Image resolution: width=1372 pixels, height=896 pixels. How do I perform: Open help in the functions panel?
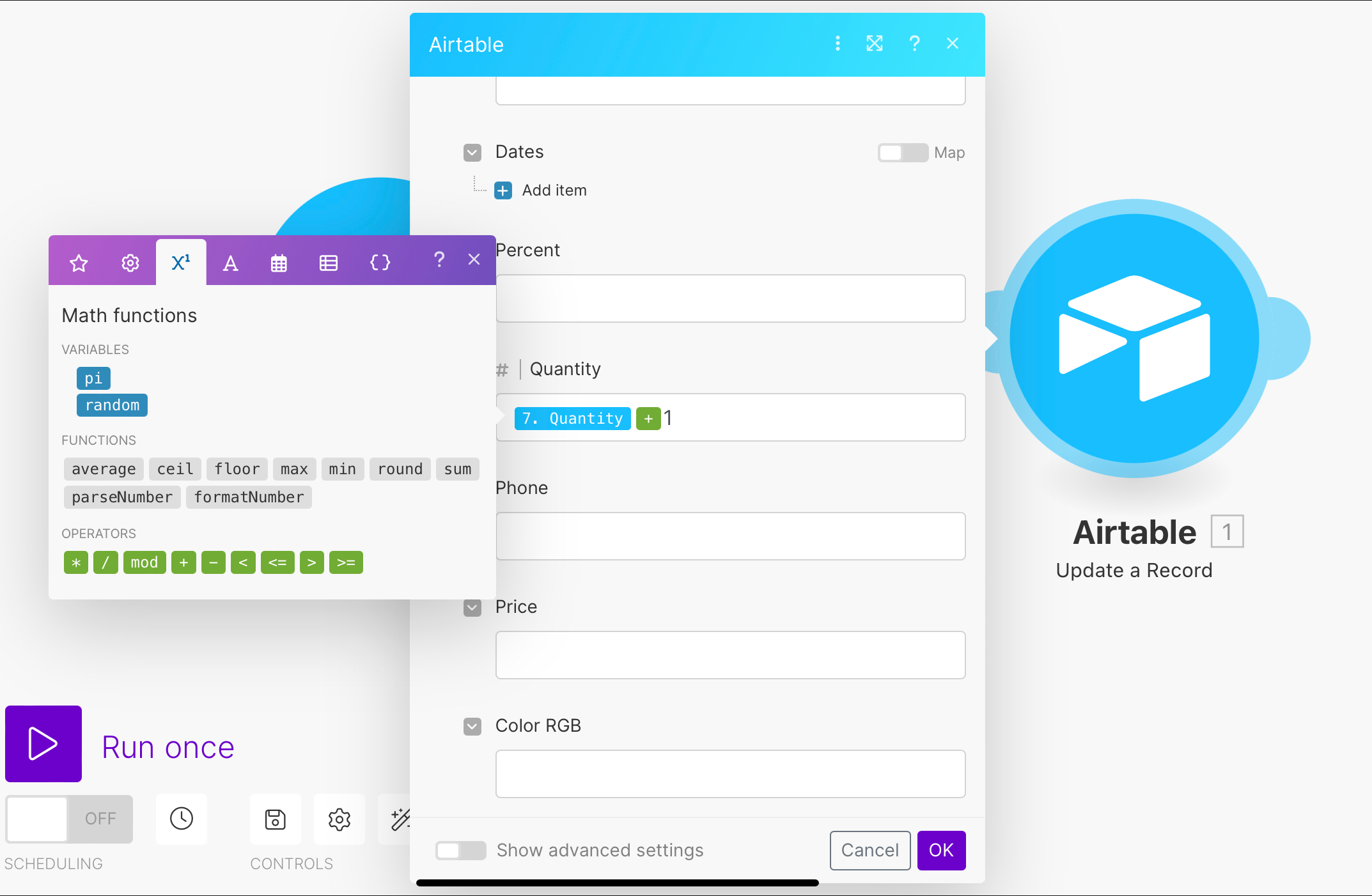tap(439, 259)
